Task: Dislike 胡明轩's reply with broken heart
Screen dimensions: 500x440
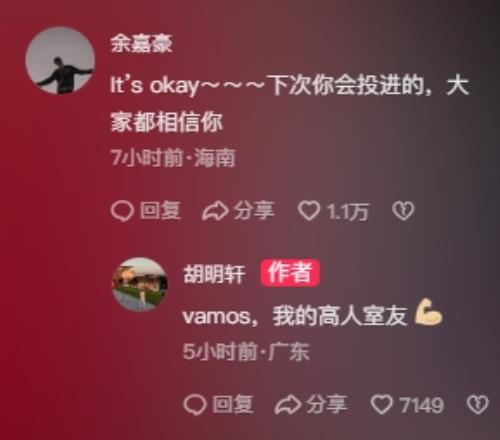Action: pos(478,405)
